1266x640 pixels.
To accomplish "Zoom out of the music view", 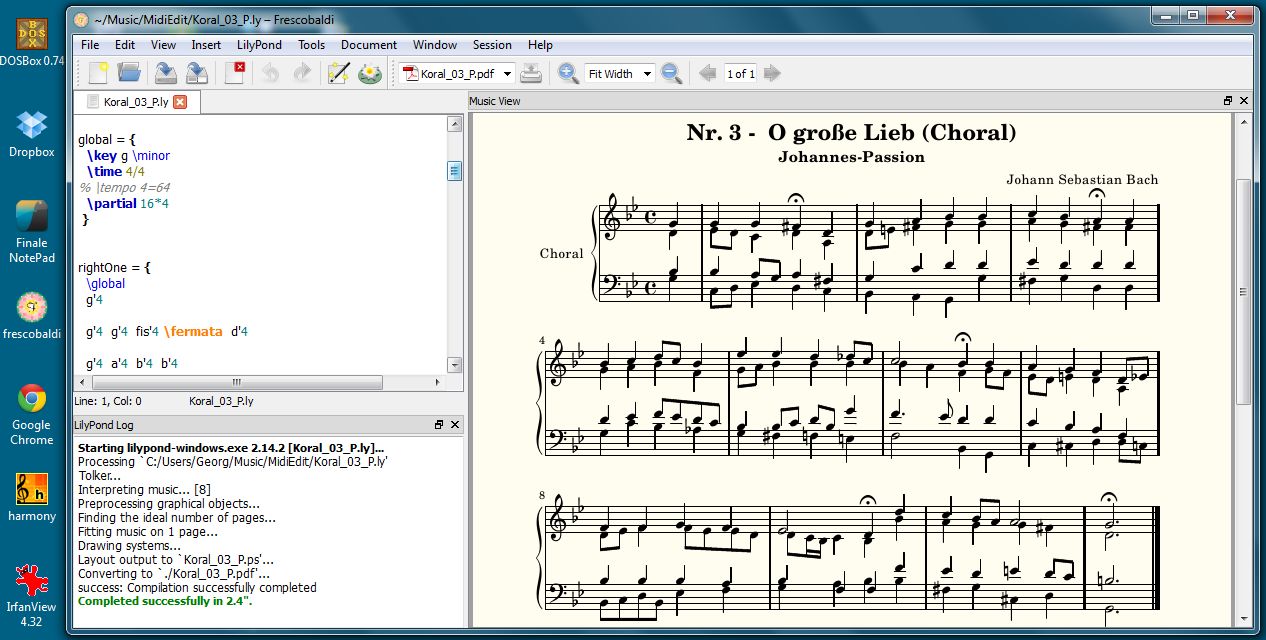I will (x=672, y=73).
